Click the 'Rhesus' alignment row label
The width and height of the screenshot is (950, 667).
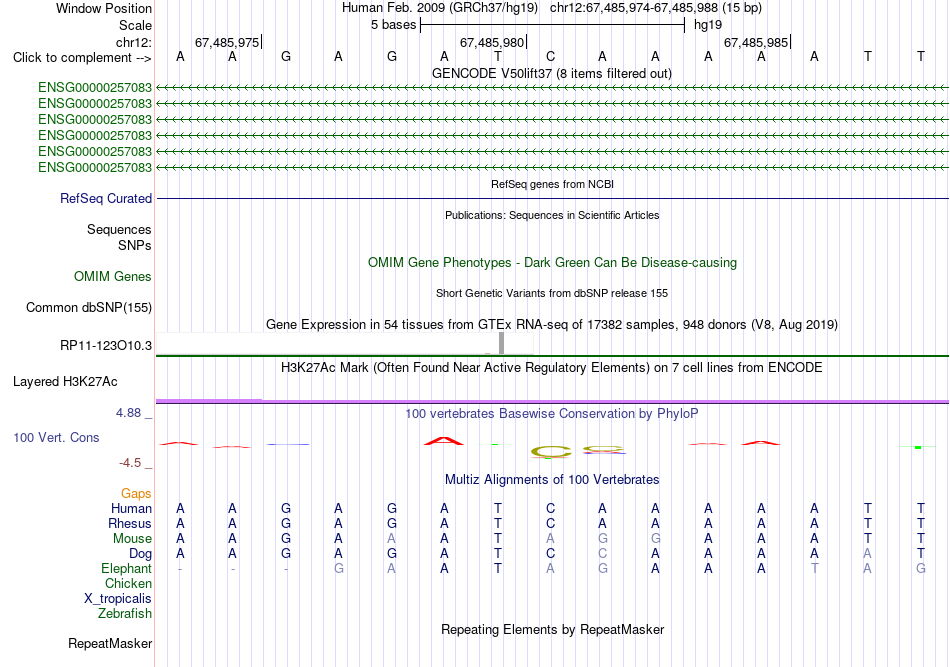(130, 523)
